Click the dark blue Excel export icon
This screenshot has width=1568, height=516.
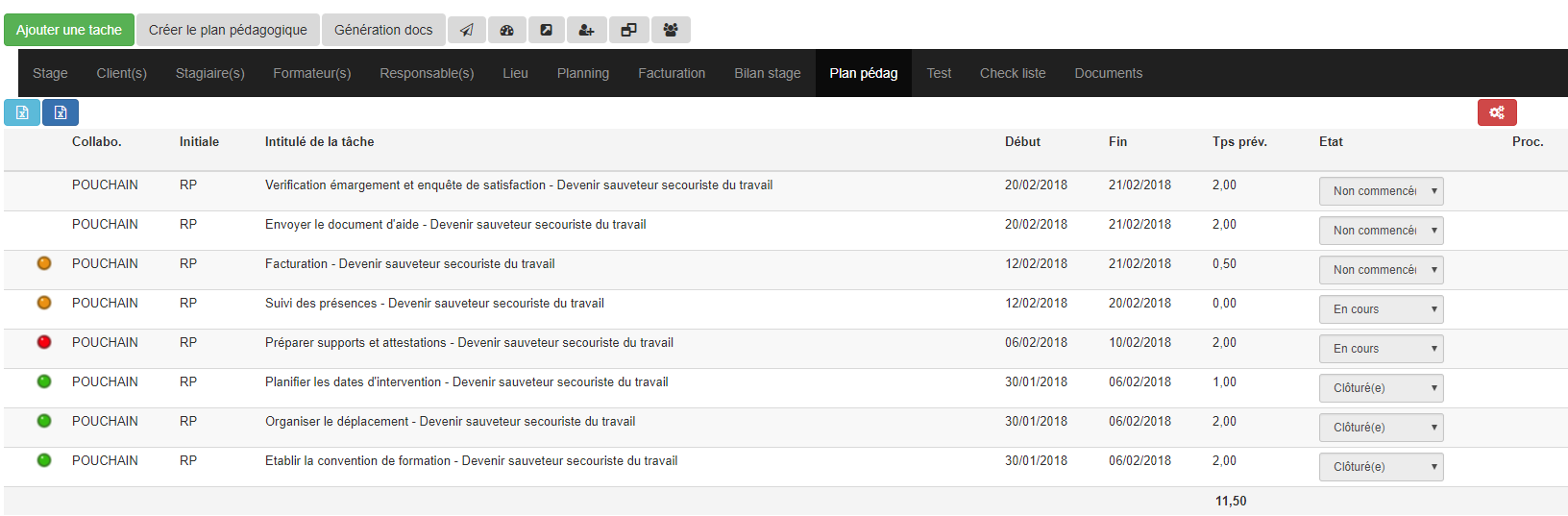(x=61, y=112)
